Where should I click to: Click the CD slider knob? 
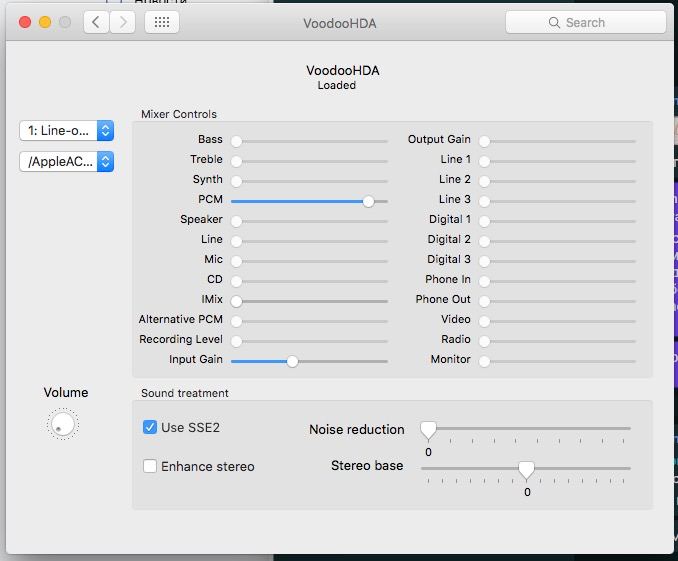237,281
